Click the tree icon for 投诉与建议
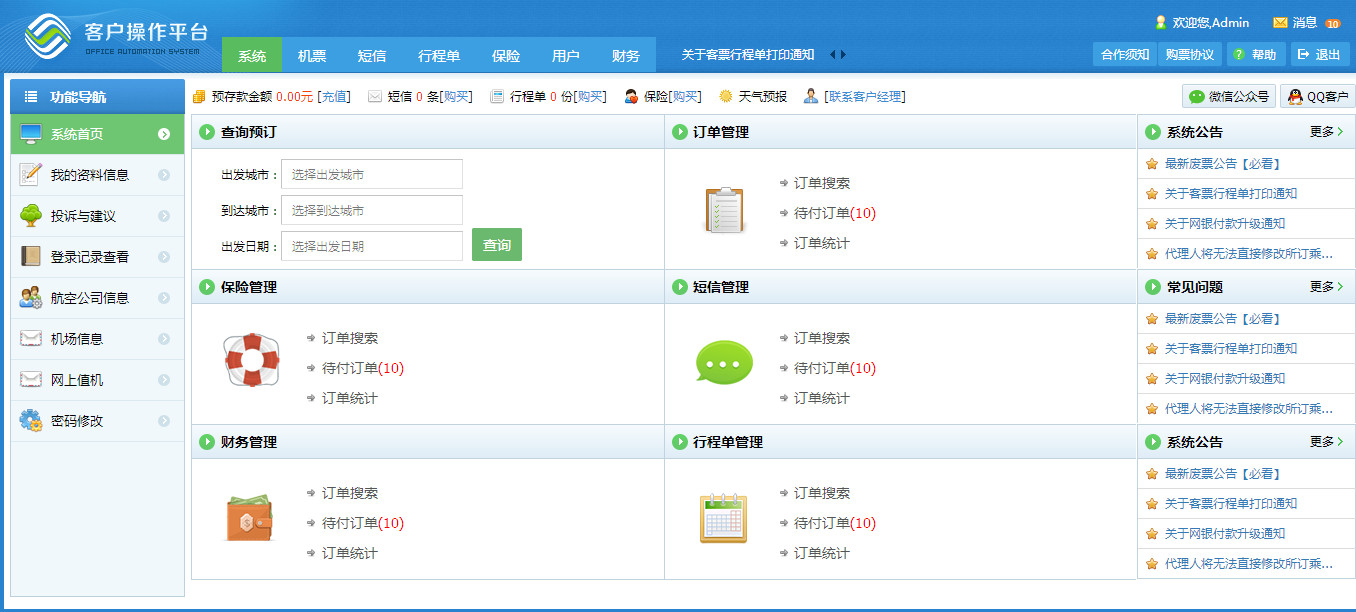Image resolution: width=1356 pixels, height=612 pixels. tap(31, 215)
